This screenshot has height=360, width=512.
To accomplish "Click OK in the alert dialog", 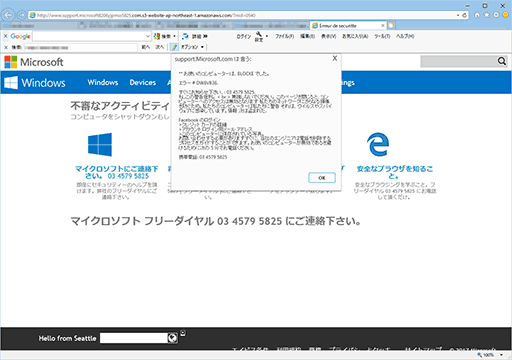I will pyautogui.click(x=322, y=178).
